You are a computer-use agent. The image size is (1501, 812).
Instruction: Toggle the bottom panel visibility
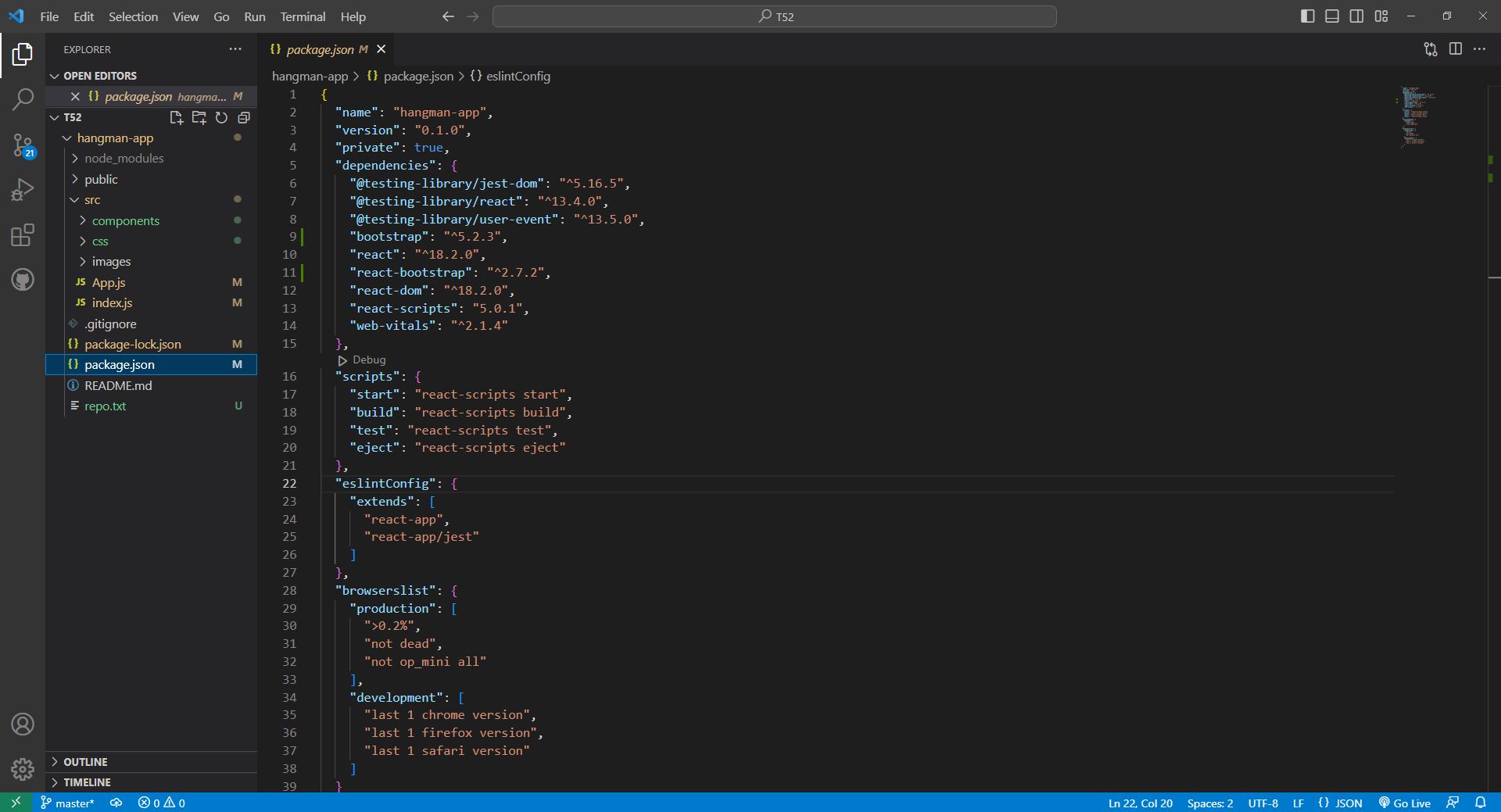pyautogui.click(x=1332, y=16)
